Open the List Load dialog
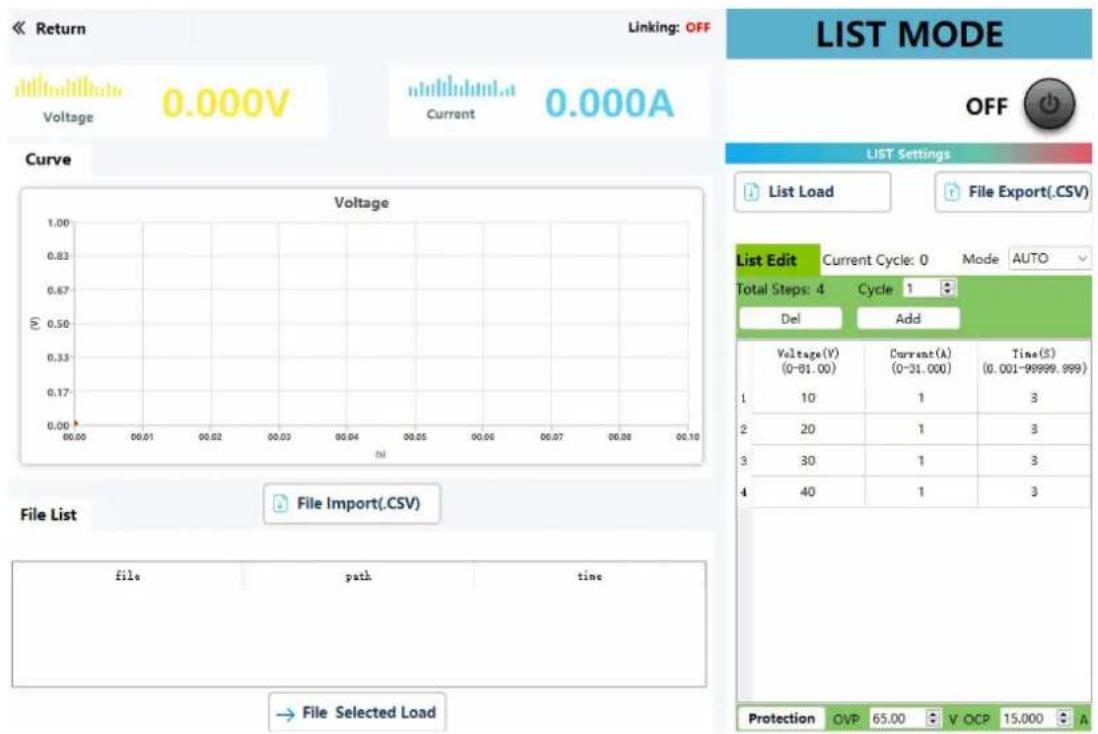 coord(812,191)
